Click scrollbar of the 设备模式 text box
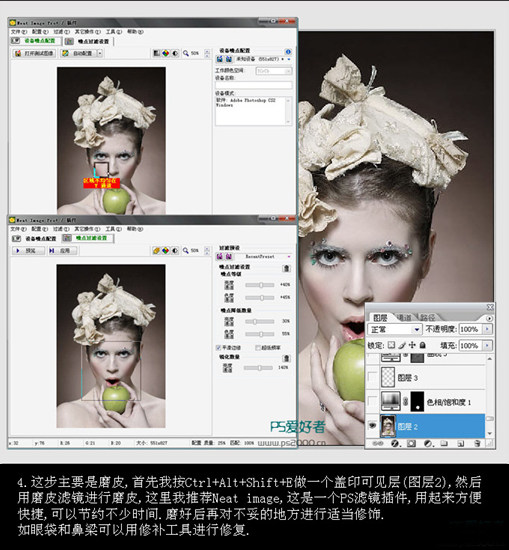The image size is (509, 550). click(x=288, y=111)
